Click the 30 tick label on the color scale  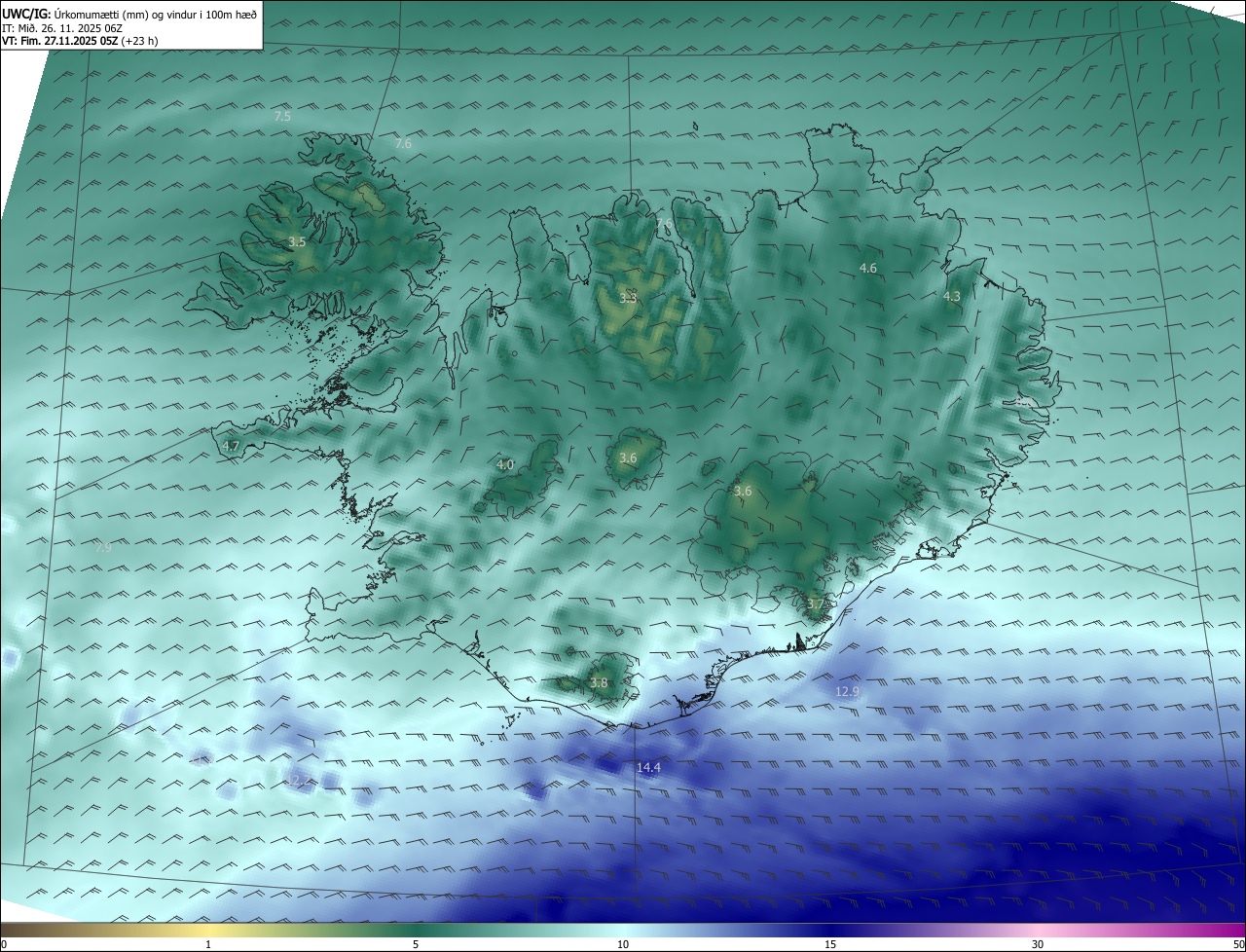(1038, 944)
